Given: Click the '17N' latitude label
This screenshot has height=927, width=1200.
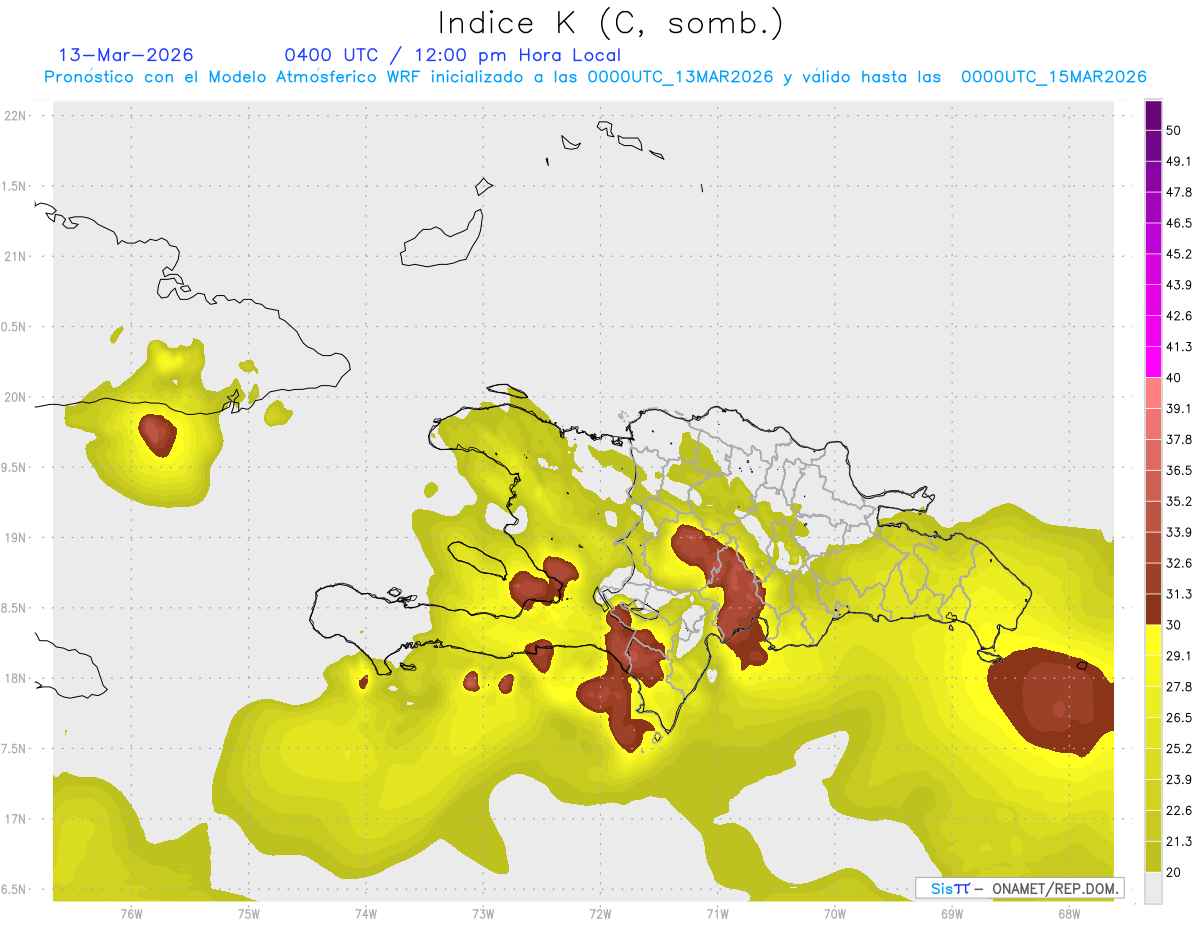Looking at the screenshot, I should tap(15, 820).
